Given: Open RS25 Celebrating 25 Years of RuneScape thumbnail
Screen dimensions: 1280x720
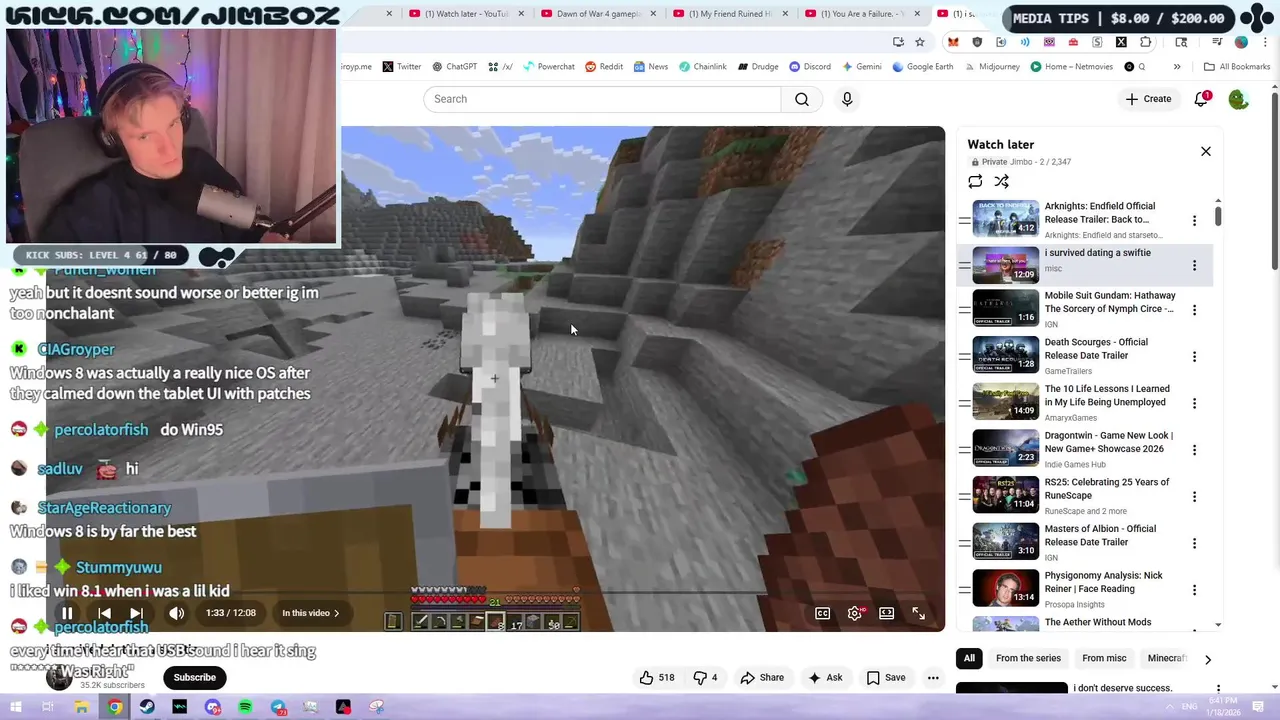Looking at the screenshot, I should coord(1006,496).
